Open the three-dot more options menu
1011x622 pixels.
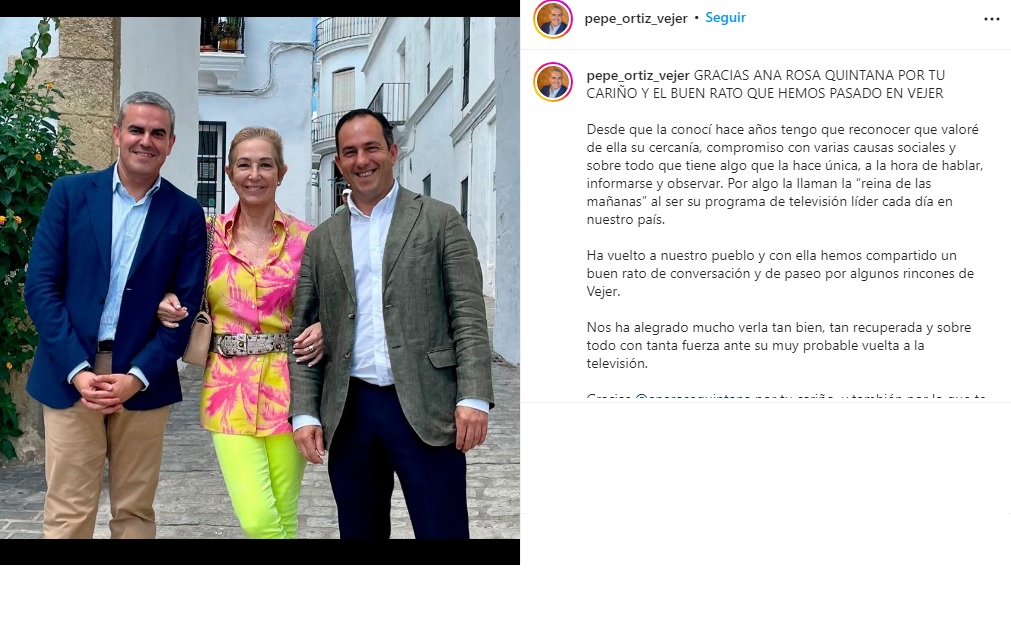pos(992,19)
